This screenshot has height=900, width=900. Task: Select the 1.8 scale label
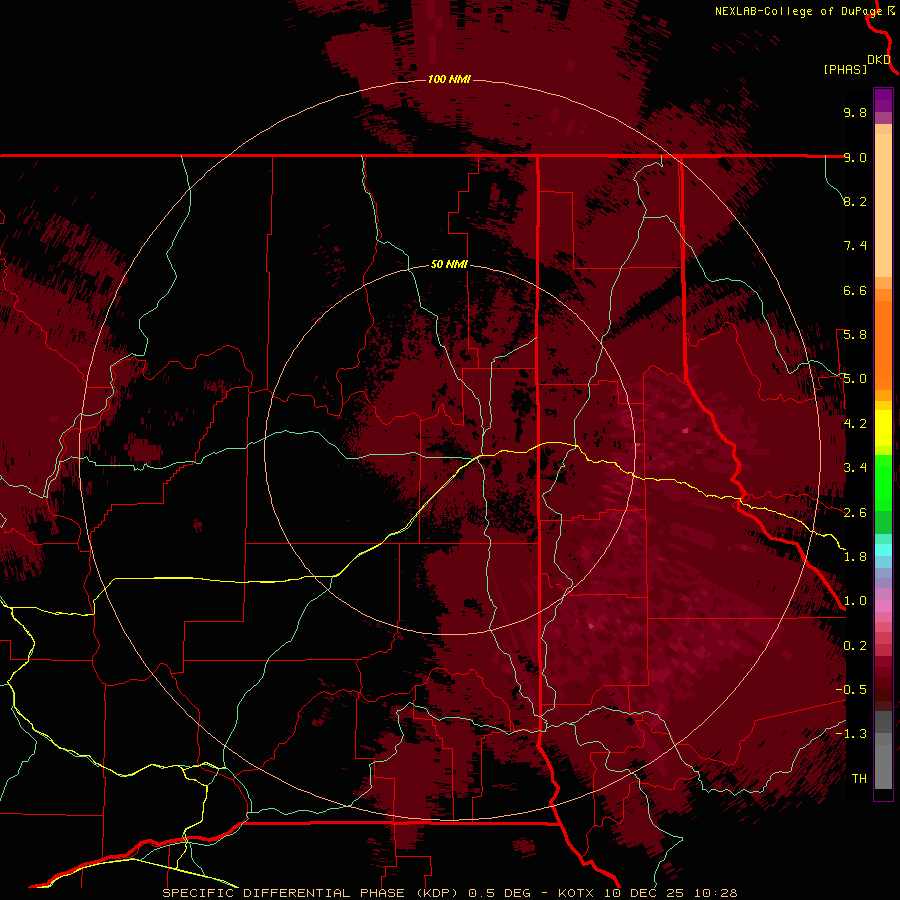[x=855, y=557]
